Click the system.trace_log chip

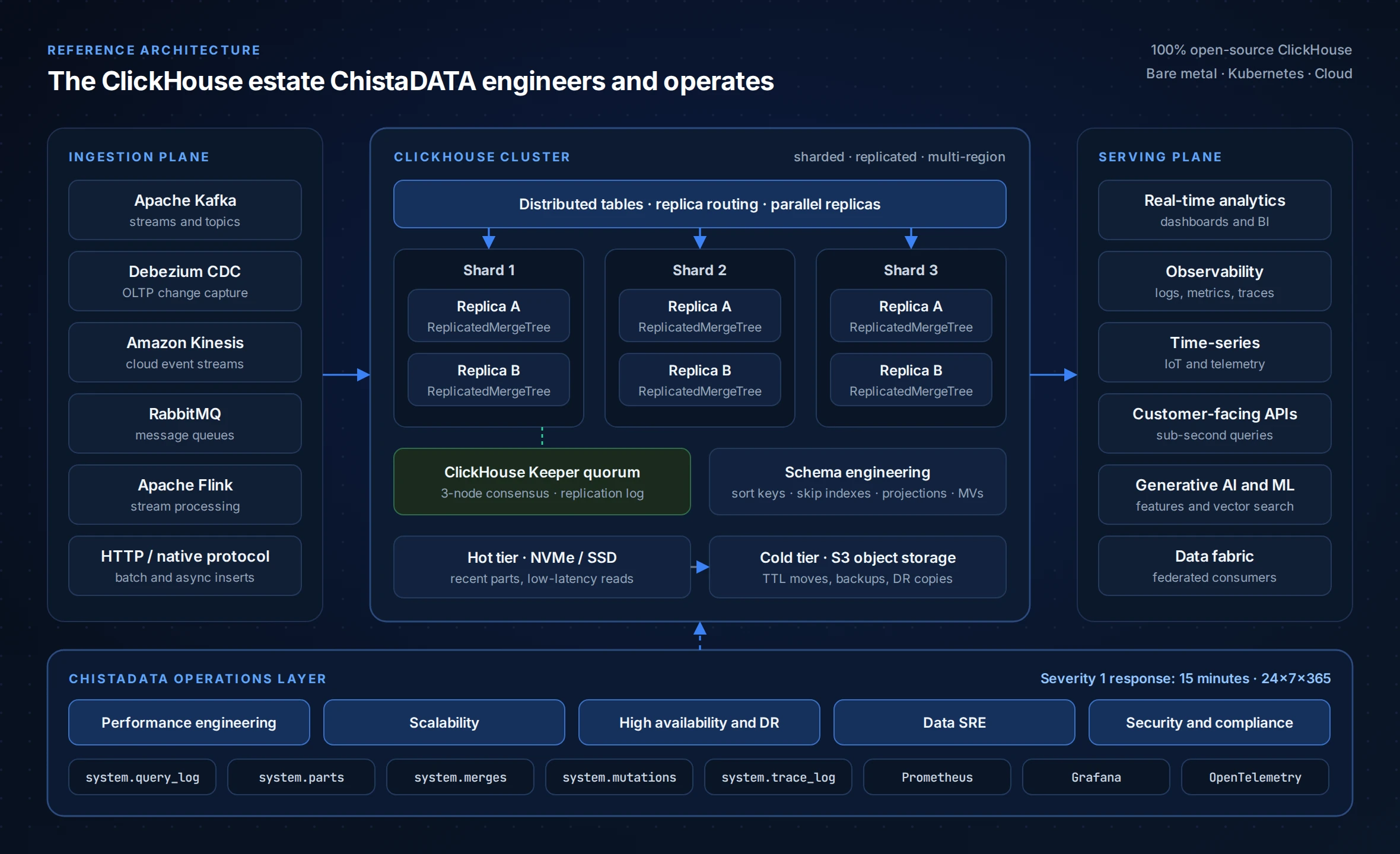click(778, 777)
